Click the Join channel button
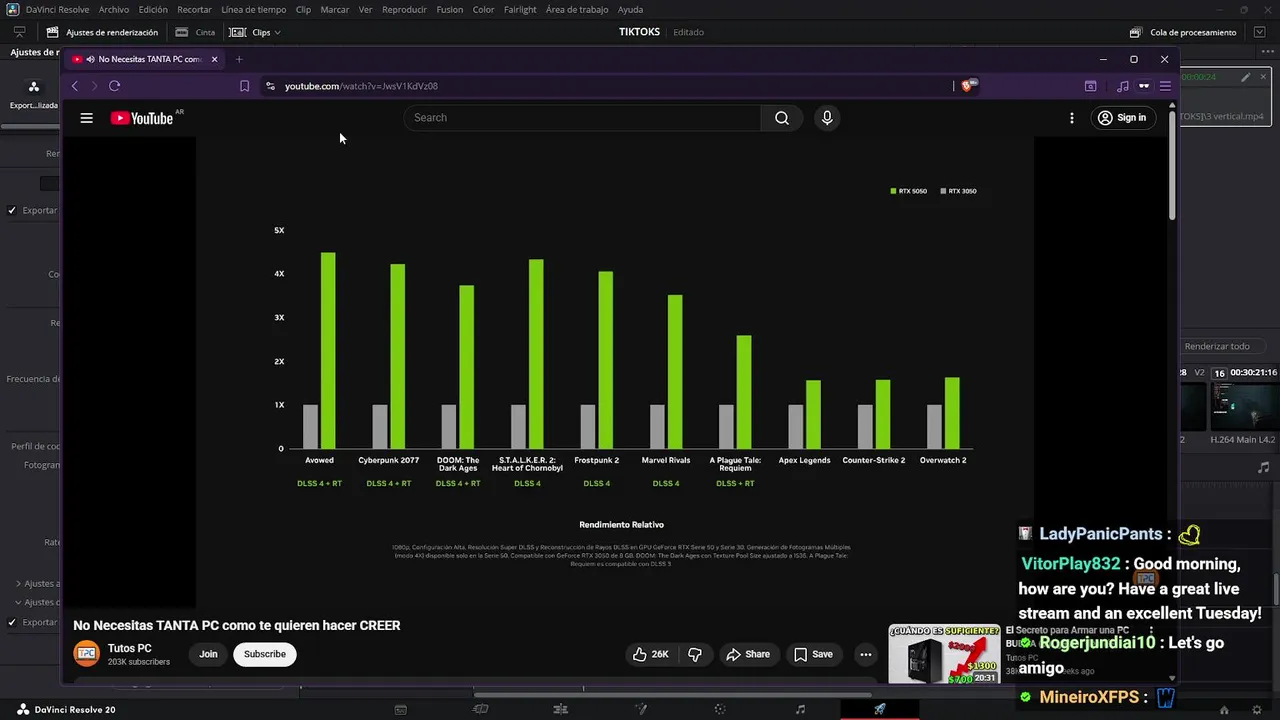The height and width of the screenshot is (720, 1280). click(208, 654)
